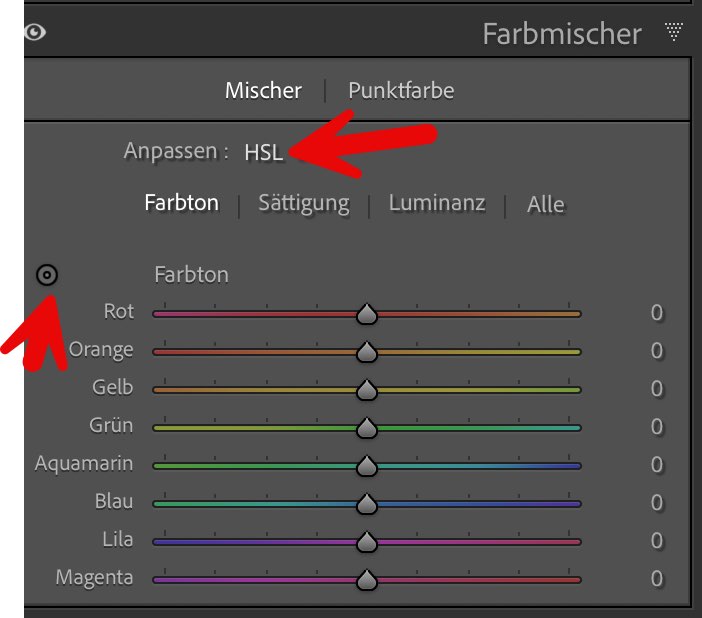This screenshot has height=618, width=702.
Task: Click the Lila hue slider handle
Action: [367, 542]
